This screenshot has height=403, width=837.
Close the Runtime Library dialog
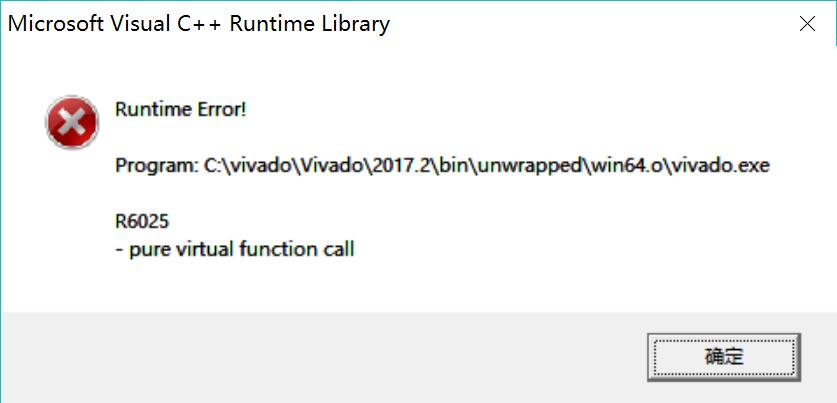pos(807,24)
